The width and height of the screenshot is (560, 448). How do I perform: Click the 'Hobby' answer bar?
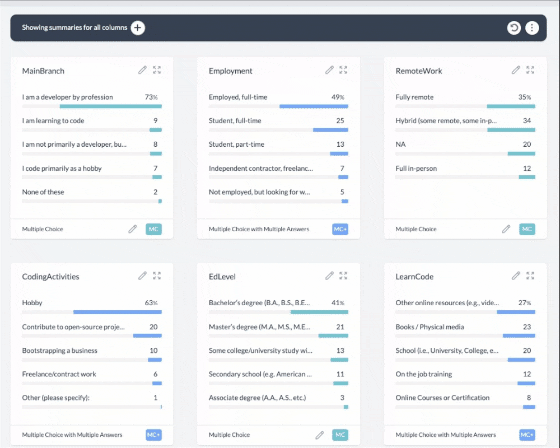point(92,312)
